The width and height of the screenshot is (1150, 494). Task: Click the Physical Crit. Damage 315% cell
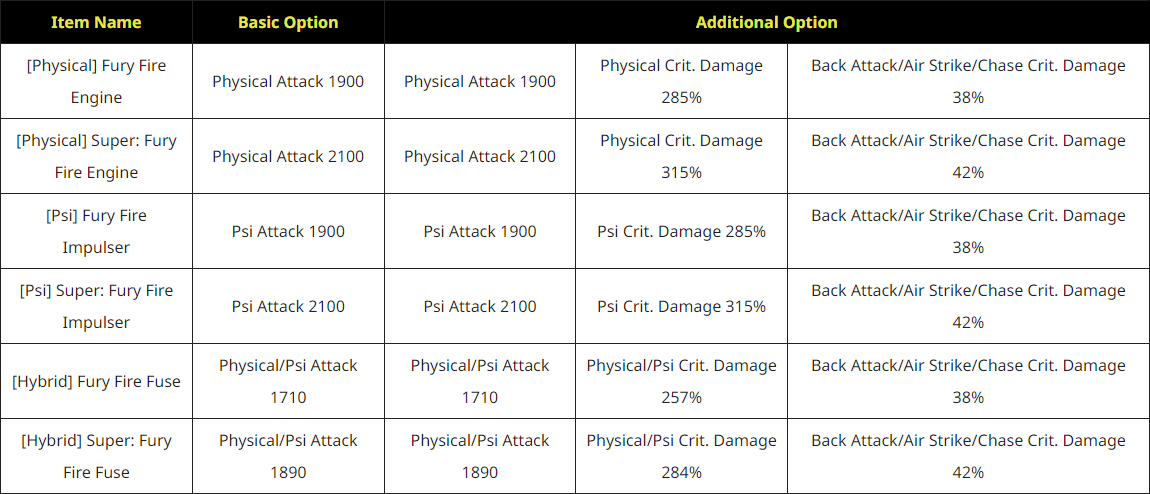681,156
